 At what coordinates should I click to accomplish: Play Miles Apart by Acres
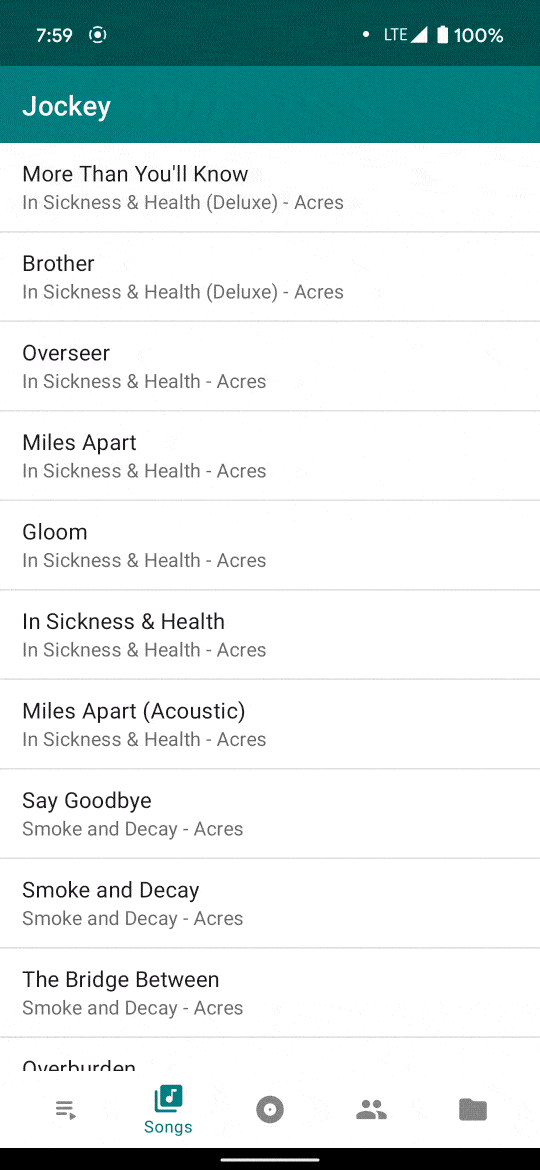(270, 456)
